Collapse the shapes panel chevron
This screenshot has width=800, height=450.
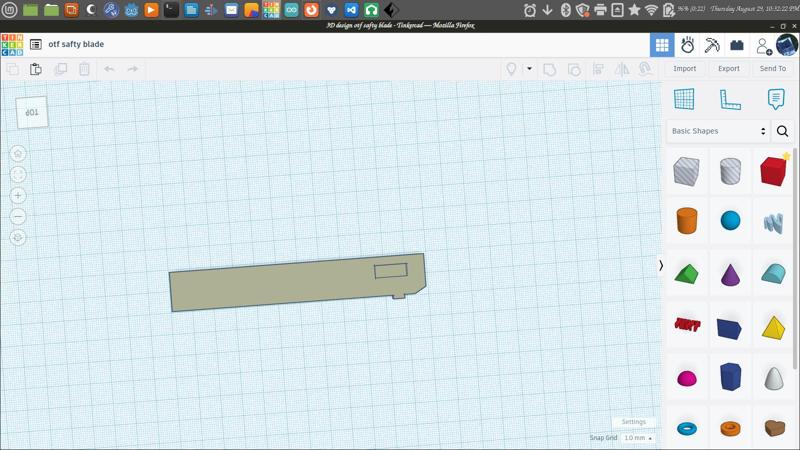661,265
